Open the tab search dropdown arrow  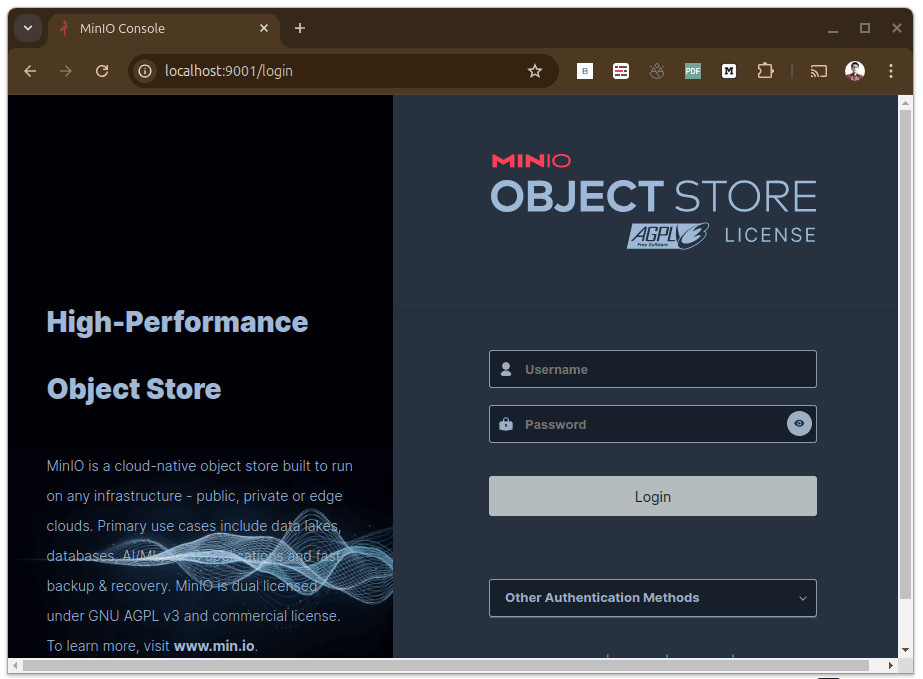point(28,28)
